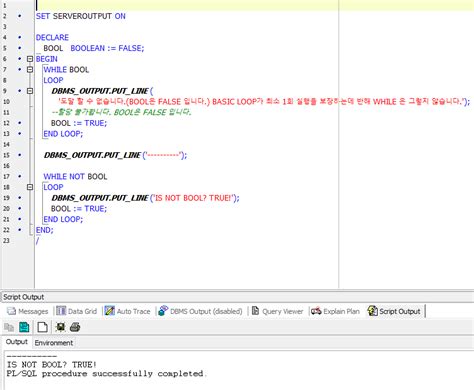Toggle breakpoint dot on line 4 DECLARE

pos(20,37)
